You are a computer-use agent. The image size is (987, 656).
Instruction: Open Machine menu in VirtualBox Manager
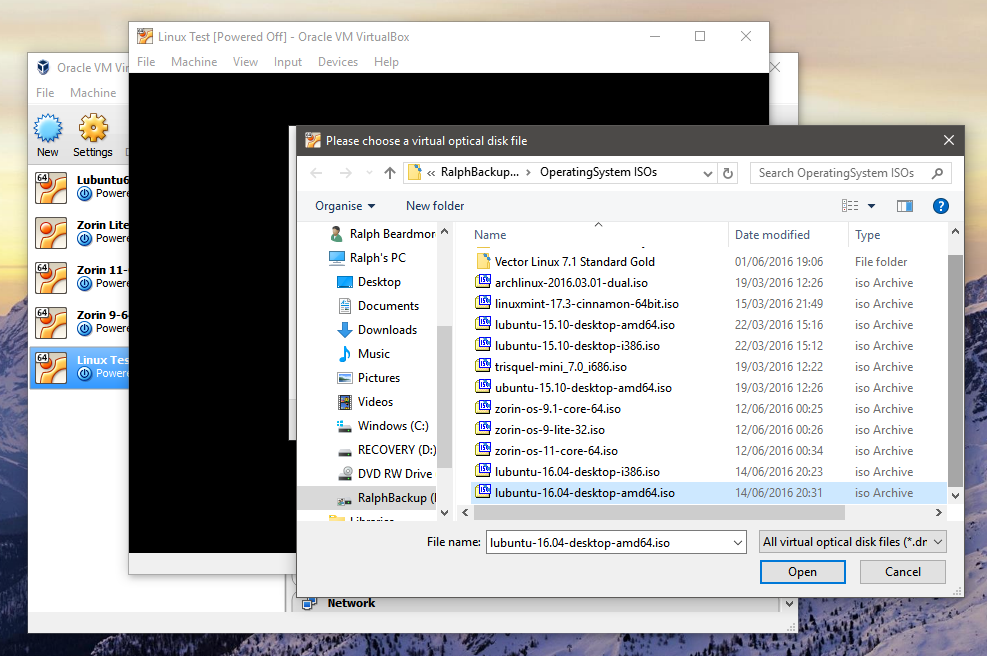tap(93, 93)
